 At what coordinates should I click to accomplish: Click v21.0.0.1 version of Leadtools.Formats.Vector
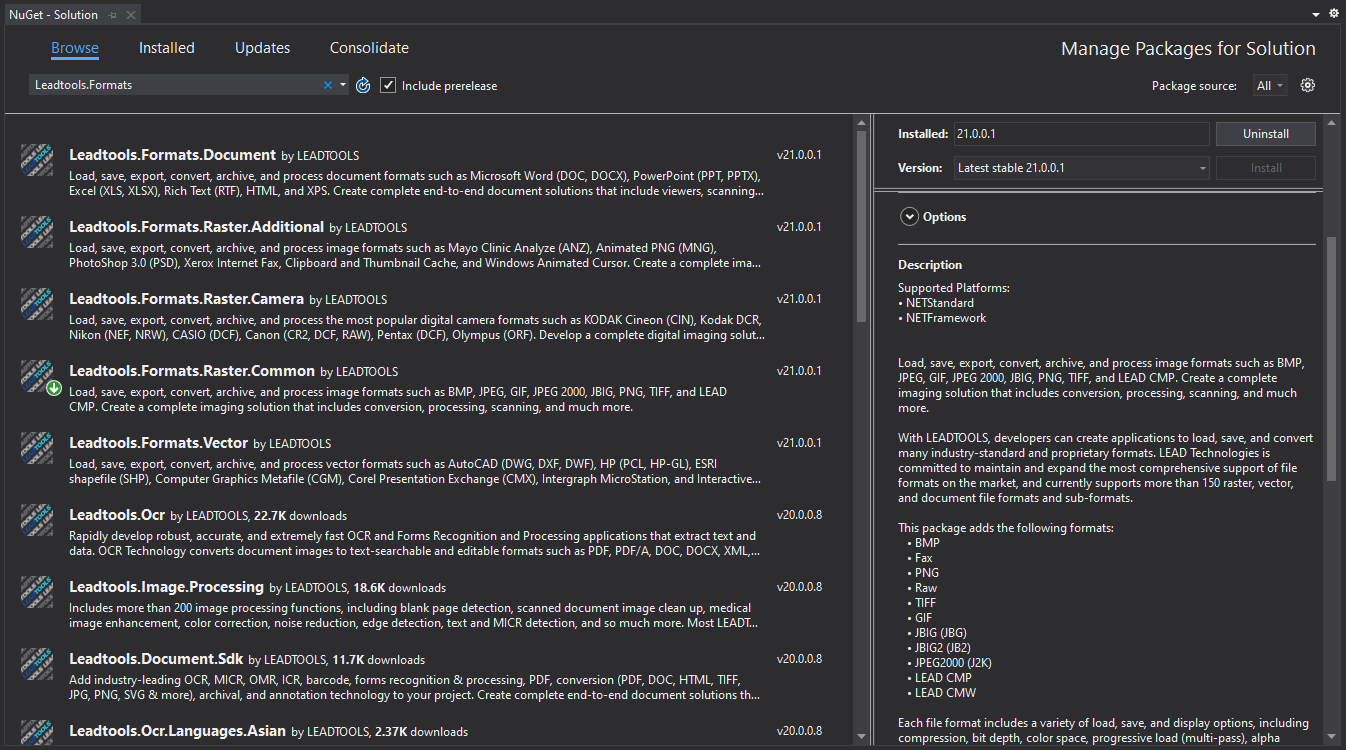799,443
